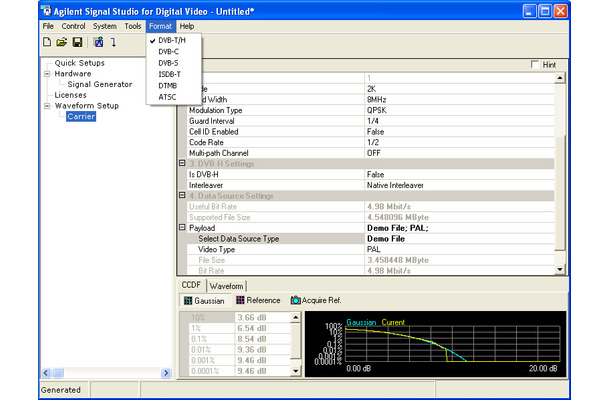The height and width of the screenshot is (400, 610).
Task: Click CCDF table scroll down arrow
Action: click(296, 371)
